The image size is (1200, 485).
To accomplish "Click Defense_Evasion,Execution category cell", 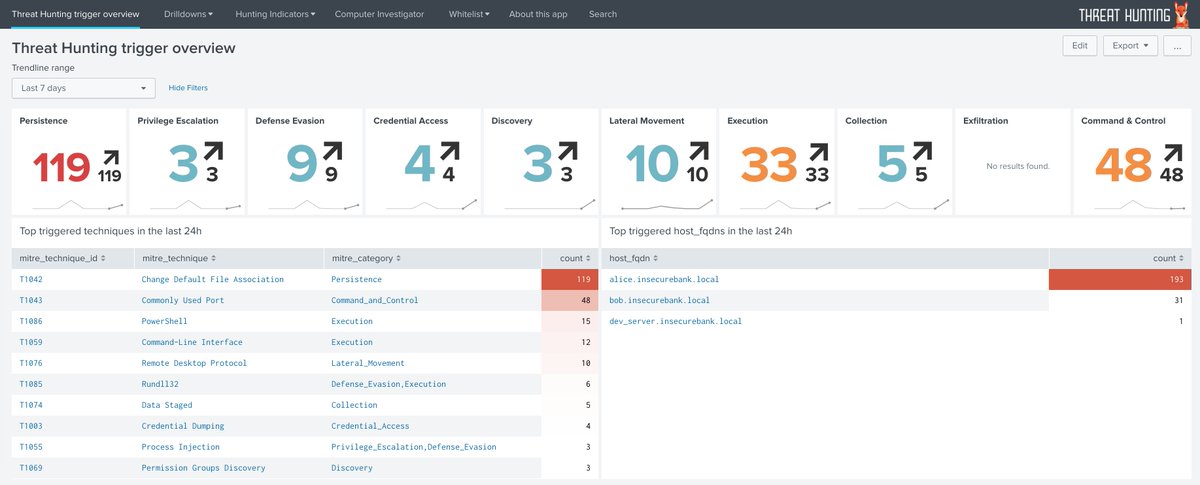I will coord(389,384).
